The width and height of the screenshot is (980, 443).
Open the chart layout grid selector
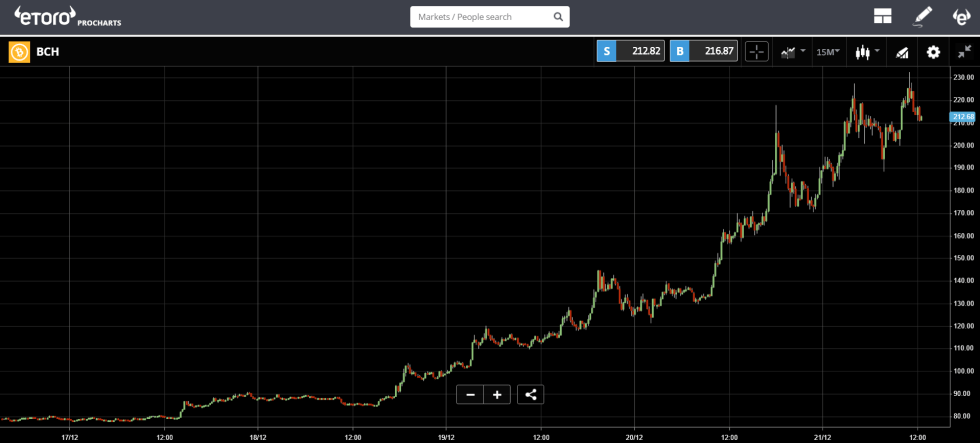click(x=882, y=17)
